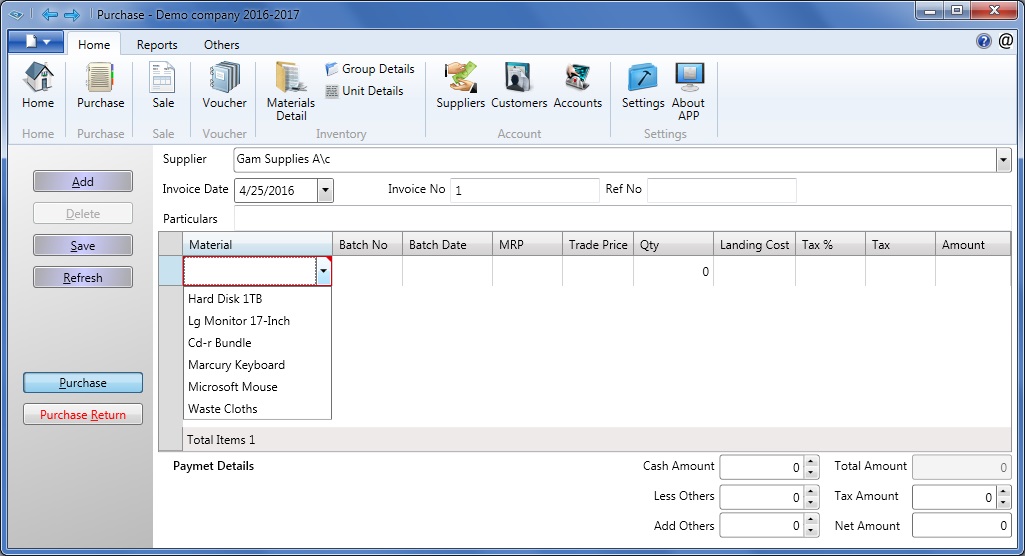Select the Purchase mode button

coord(83,383)
